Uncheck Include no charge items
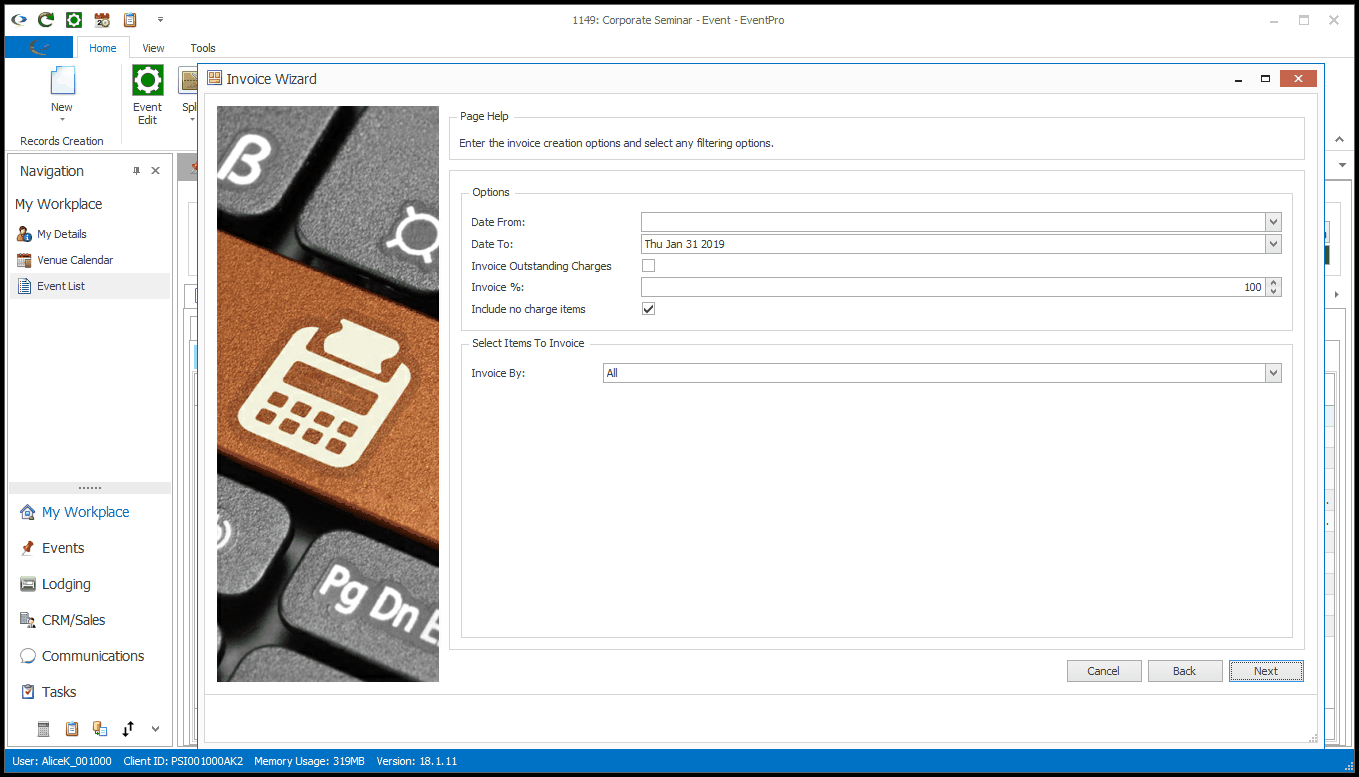This screenshot has width=1359, height=777. click(x=648, y=309)
